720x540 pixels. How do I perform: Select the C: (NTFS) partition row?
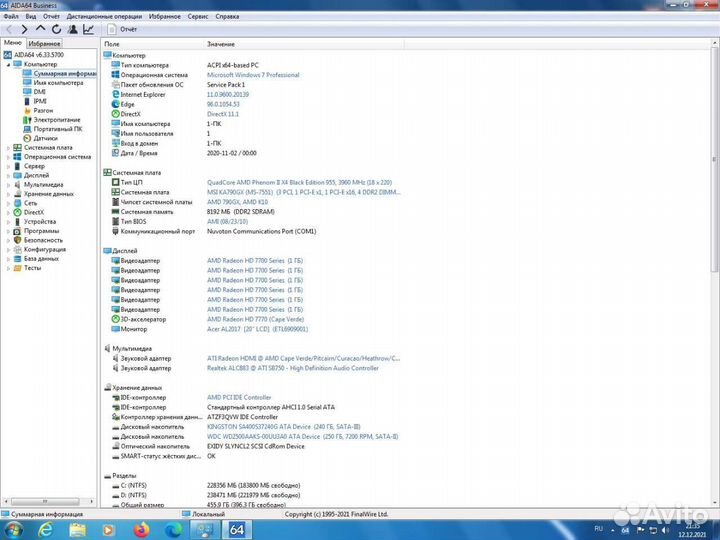click(x=207, y=485)
